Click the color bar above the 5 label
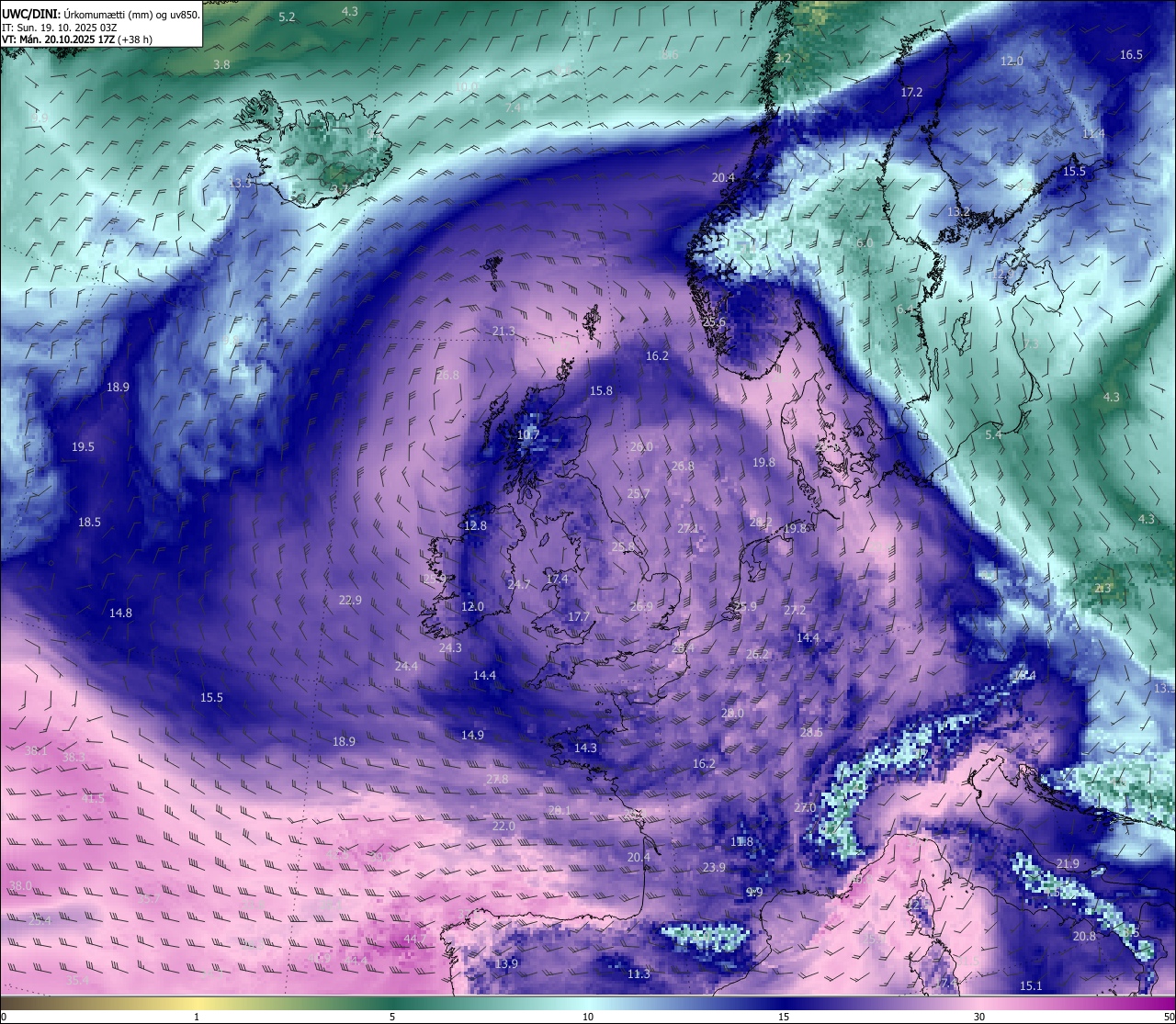The image size is (1176, 1024). [x=392, y=1003]
